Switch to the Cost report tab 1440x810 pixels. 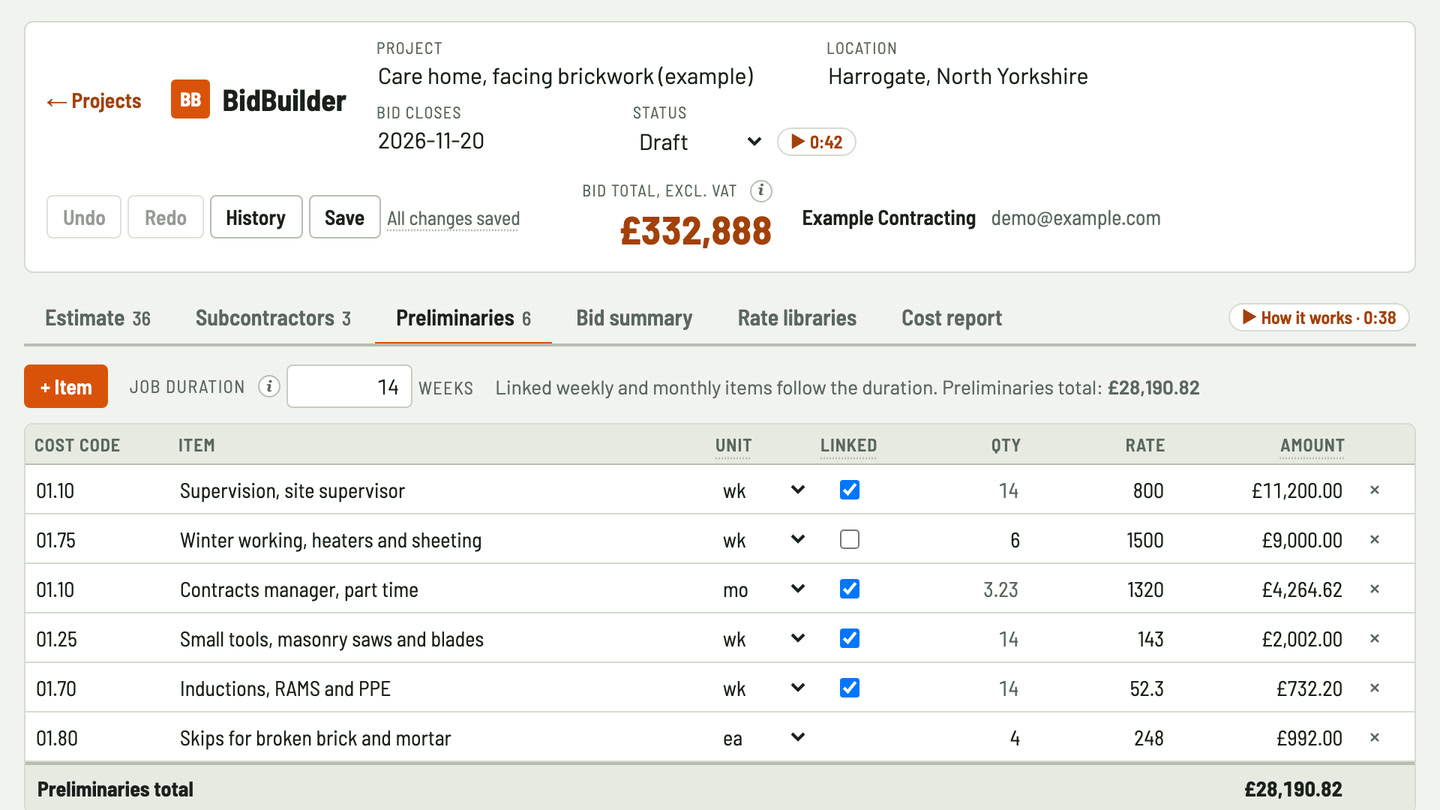(951, 318)
